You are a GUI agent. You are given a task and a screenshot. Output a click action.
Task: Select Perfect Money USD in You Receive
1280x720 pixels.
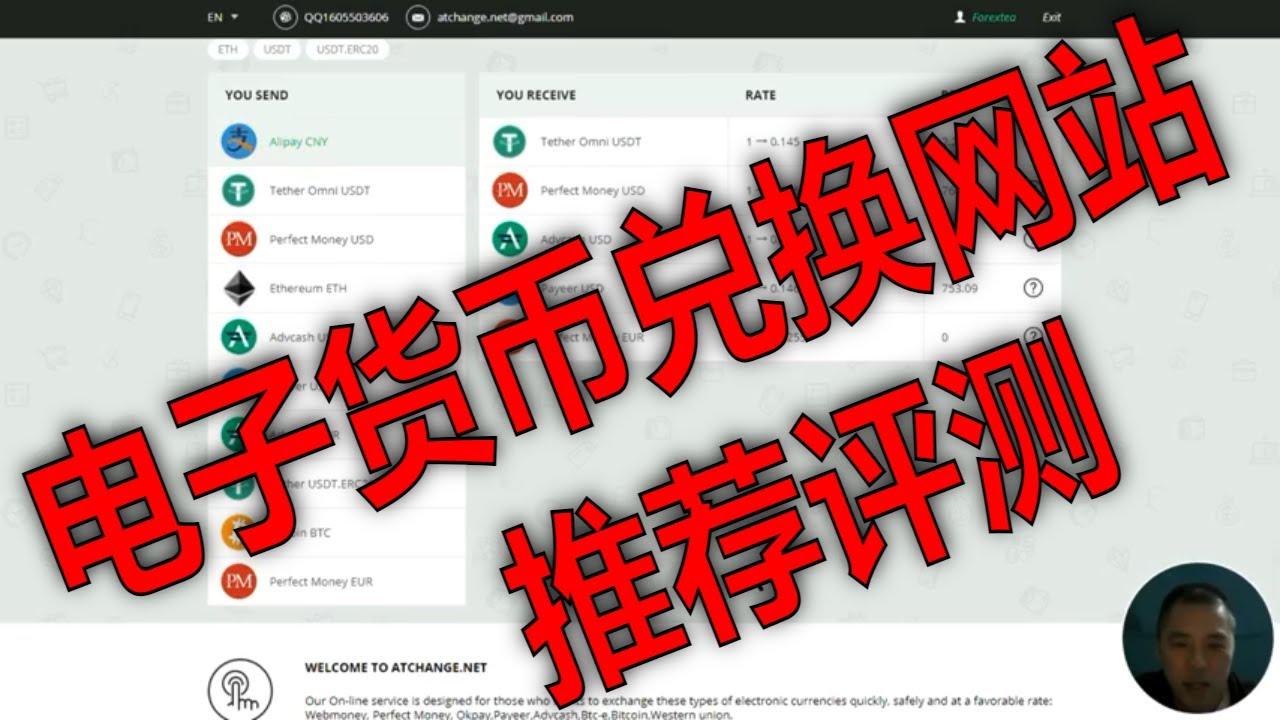coord(593,191)
